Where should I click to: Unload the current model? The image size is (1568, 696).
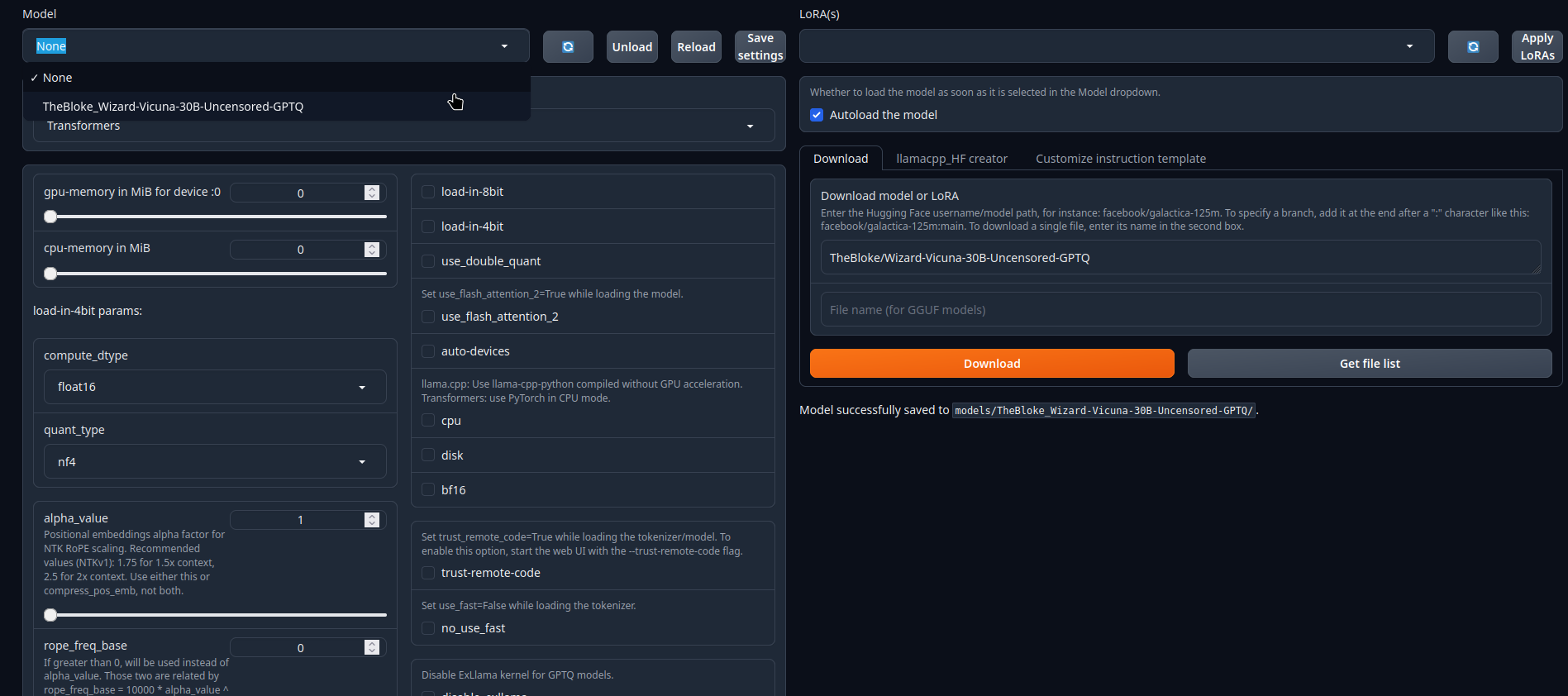632,47
